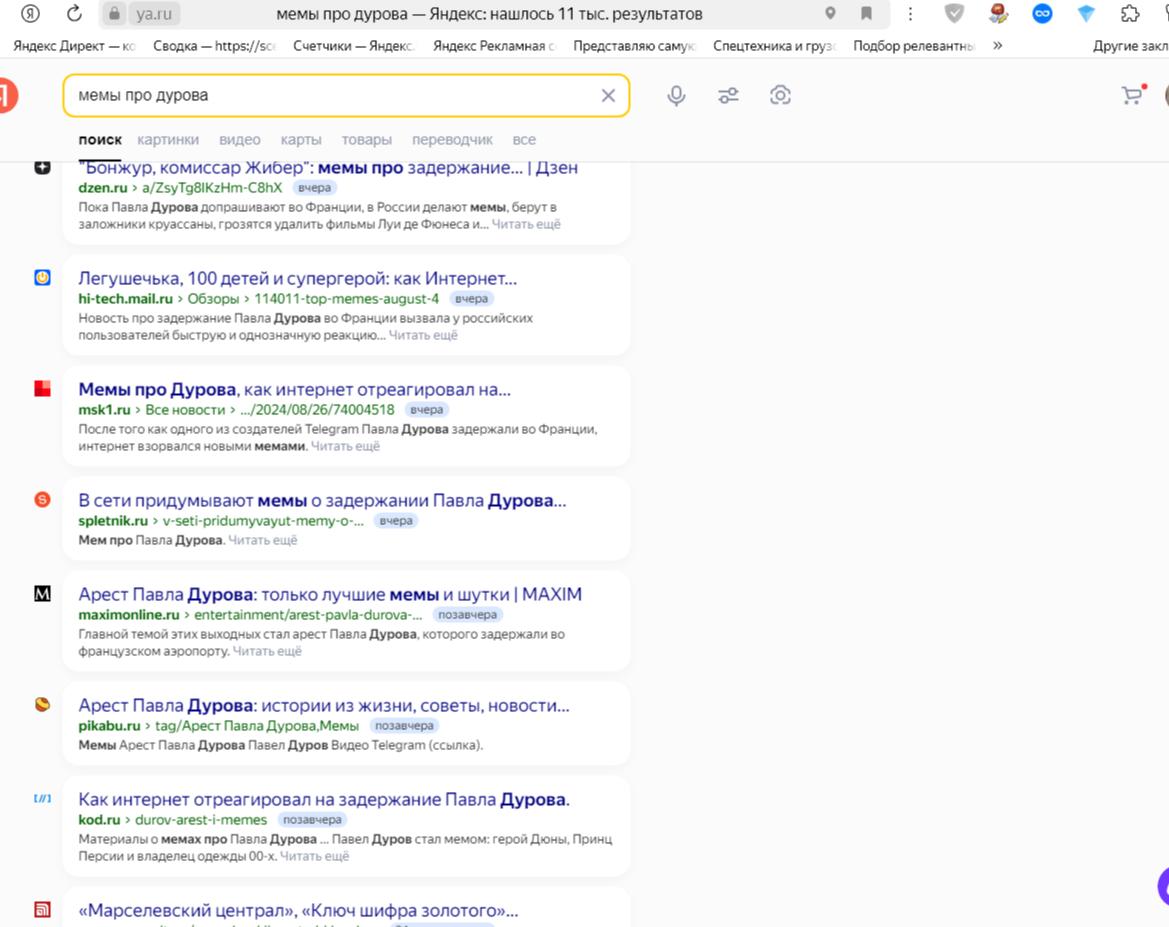Viewport: 1169px width, 927px height.
Task: Select the 'поиск' search tab
Action: (100, 139)
